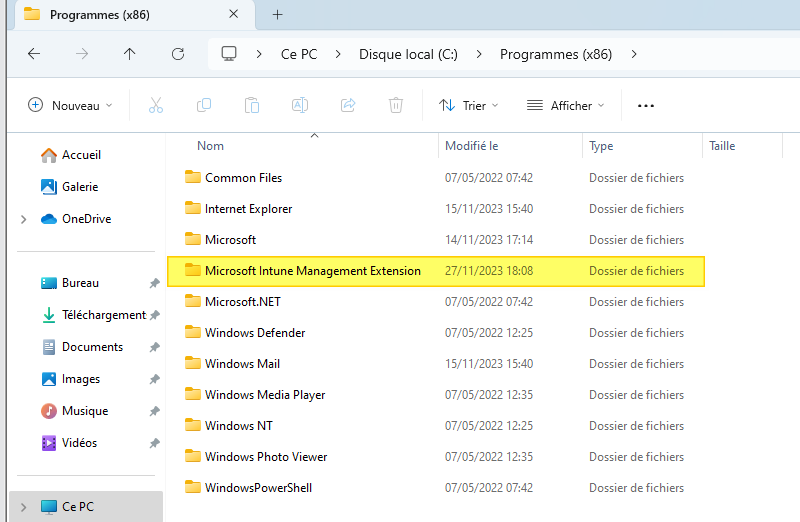
Task: Click the Rename icon in toolbar
Action: click(x=300, y=105)
